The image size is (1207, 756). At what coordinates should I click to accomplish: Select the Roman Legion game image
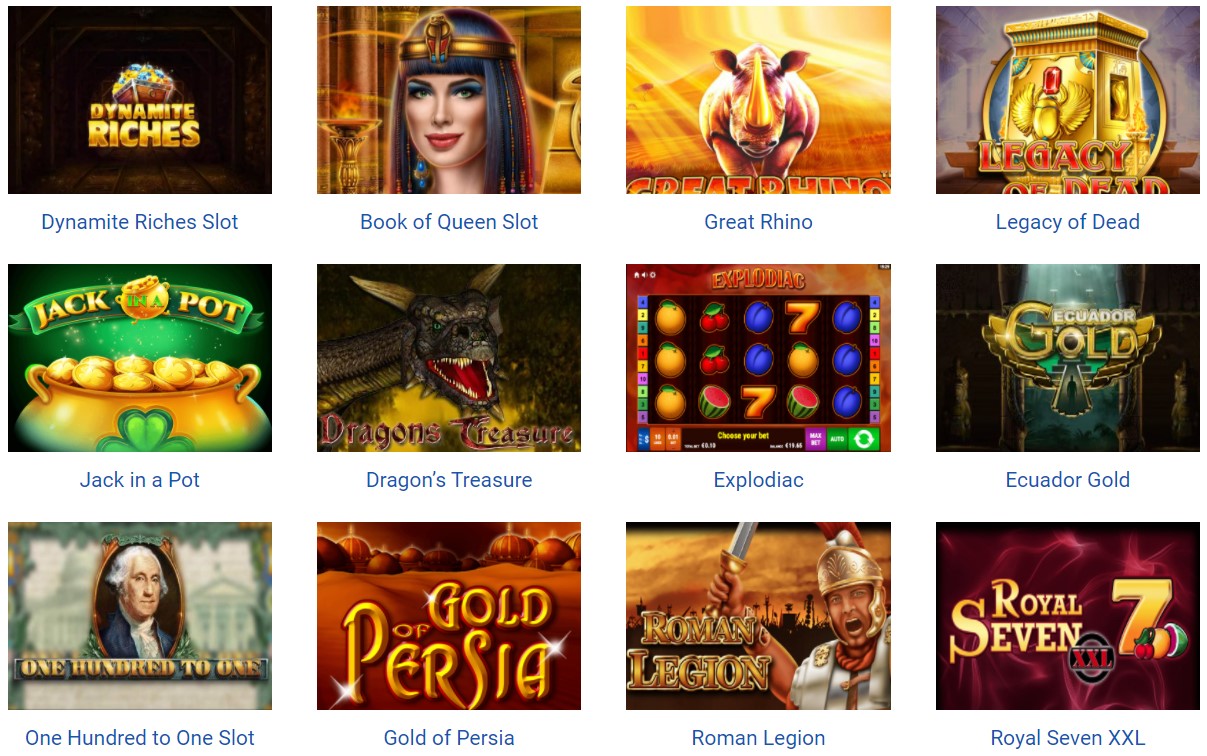[758, 616]
